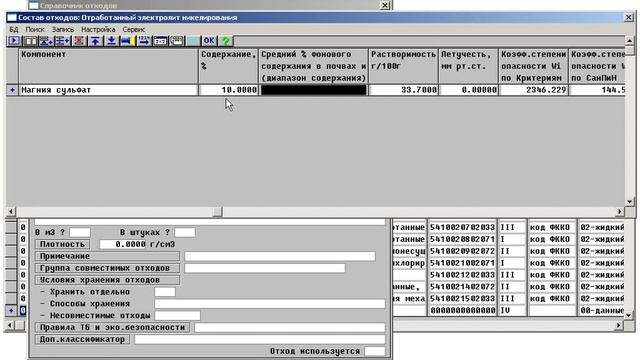Image resolution: width=640 pixels, height=360 pixels.
Task: Open the Настройка menu
Action: [98, 29]
